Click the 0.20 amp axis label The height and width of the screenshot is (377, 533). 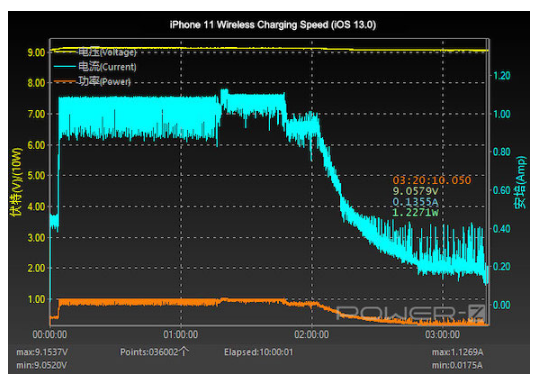pos(502,266)
